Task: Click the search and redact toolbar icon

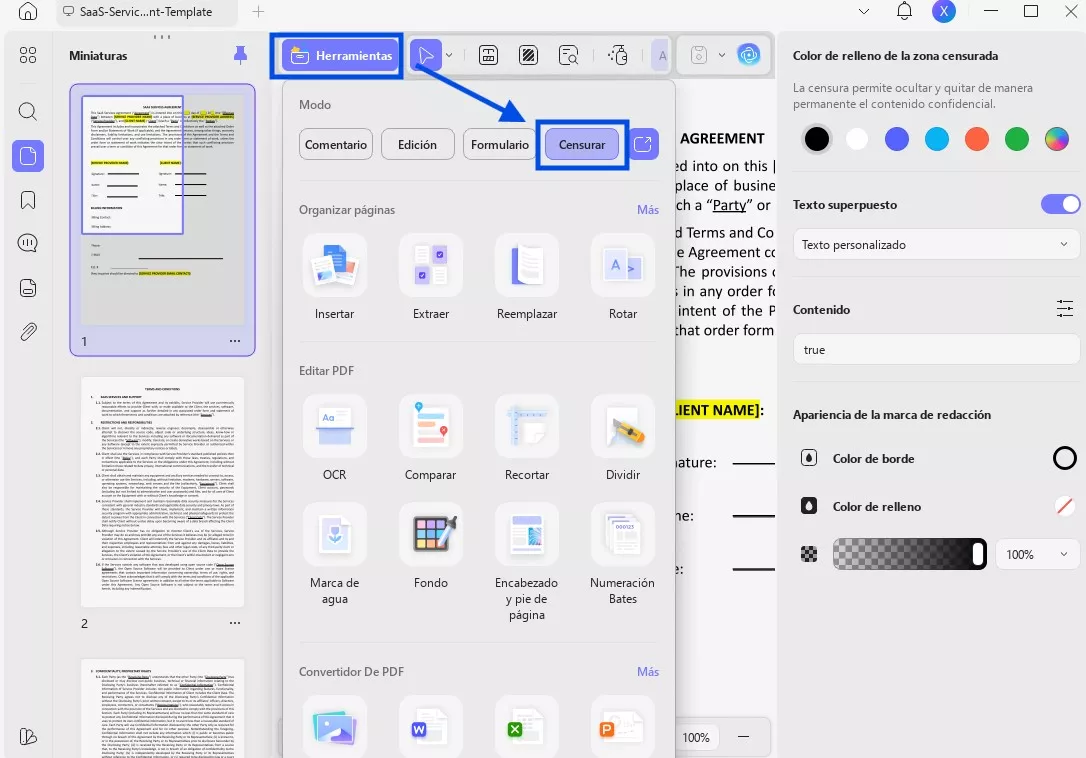Action: (569, 55)
